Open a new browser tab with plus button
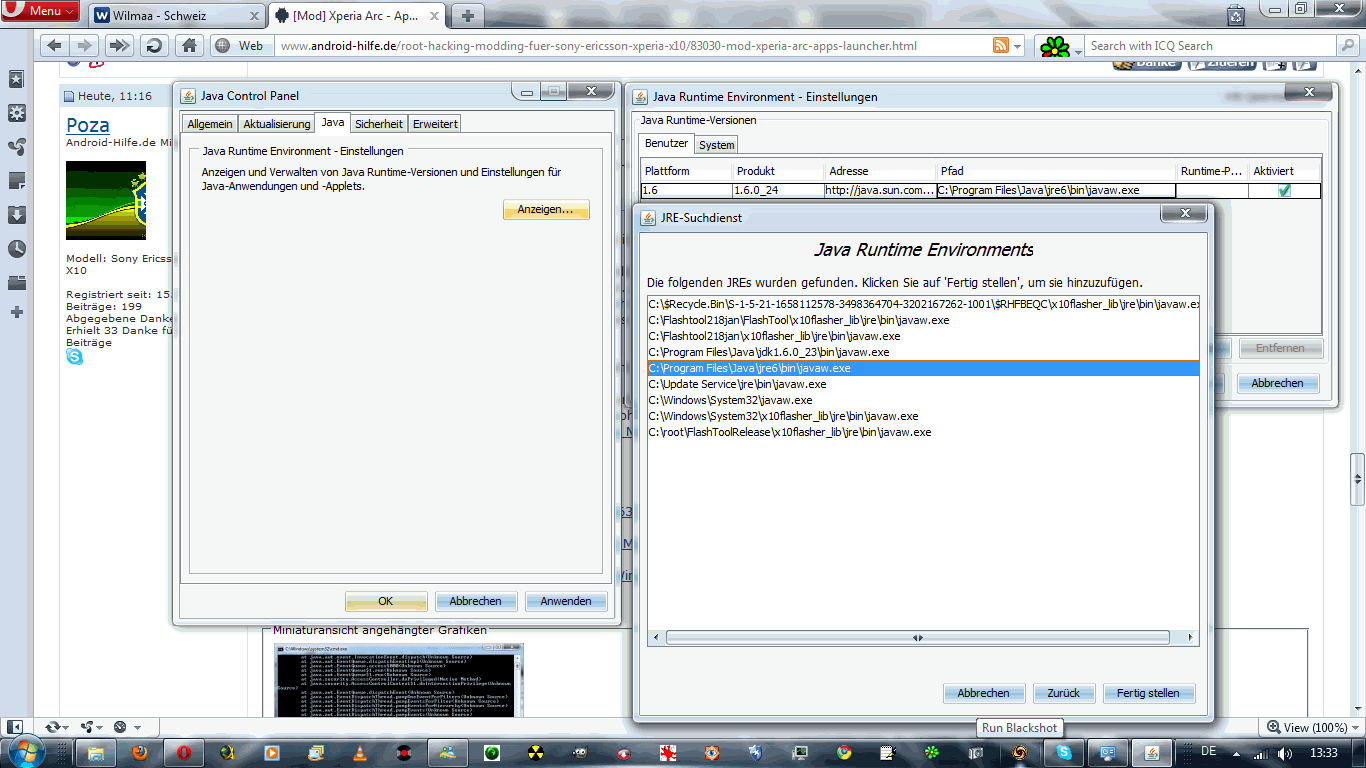 point(467,16)
